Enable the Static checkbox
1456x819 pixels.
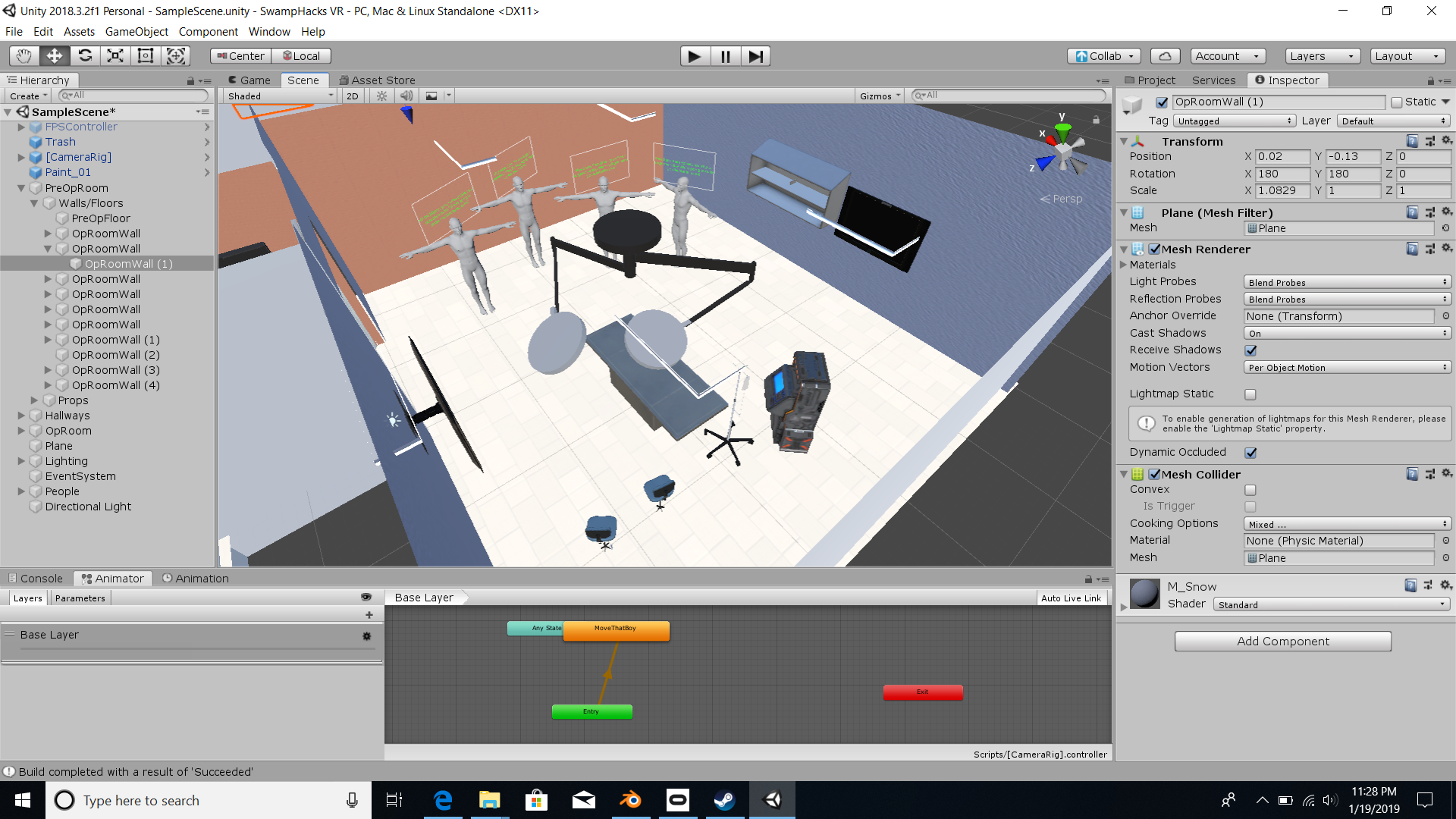[1397, 102]
